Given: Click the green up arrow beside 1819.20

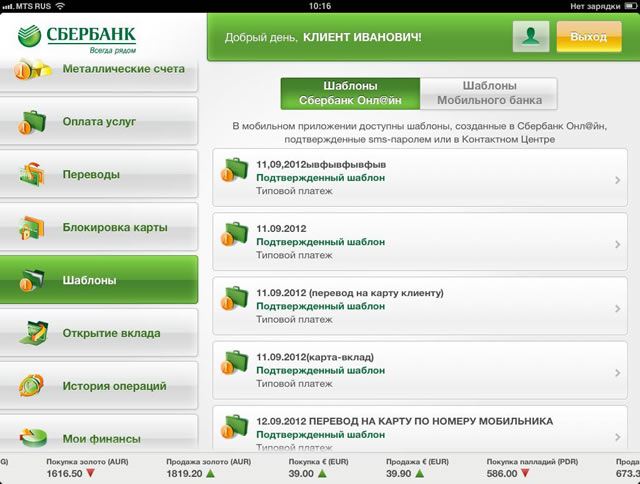Looking at the screenshot, I should tap(210, 474).
